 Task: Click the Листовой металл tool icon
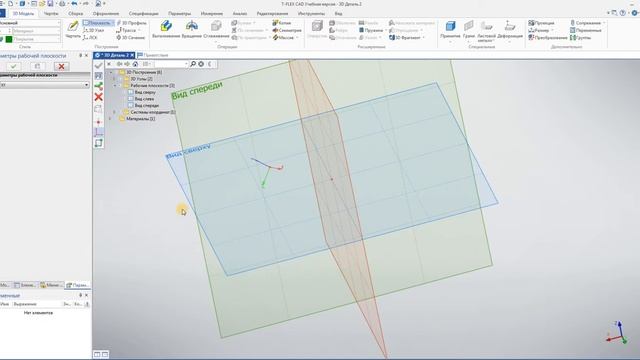tap(486, 26)
